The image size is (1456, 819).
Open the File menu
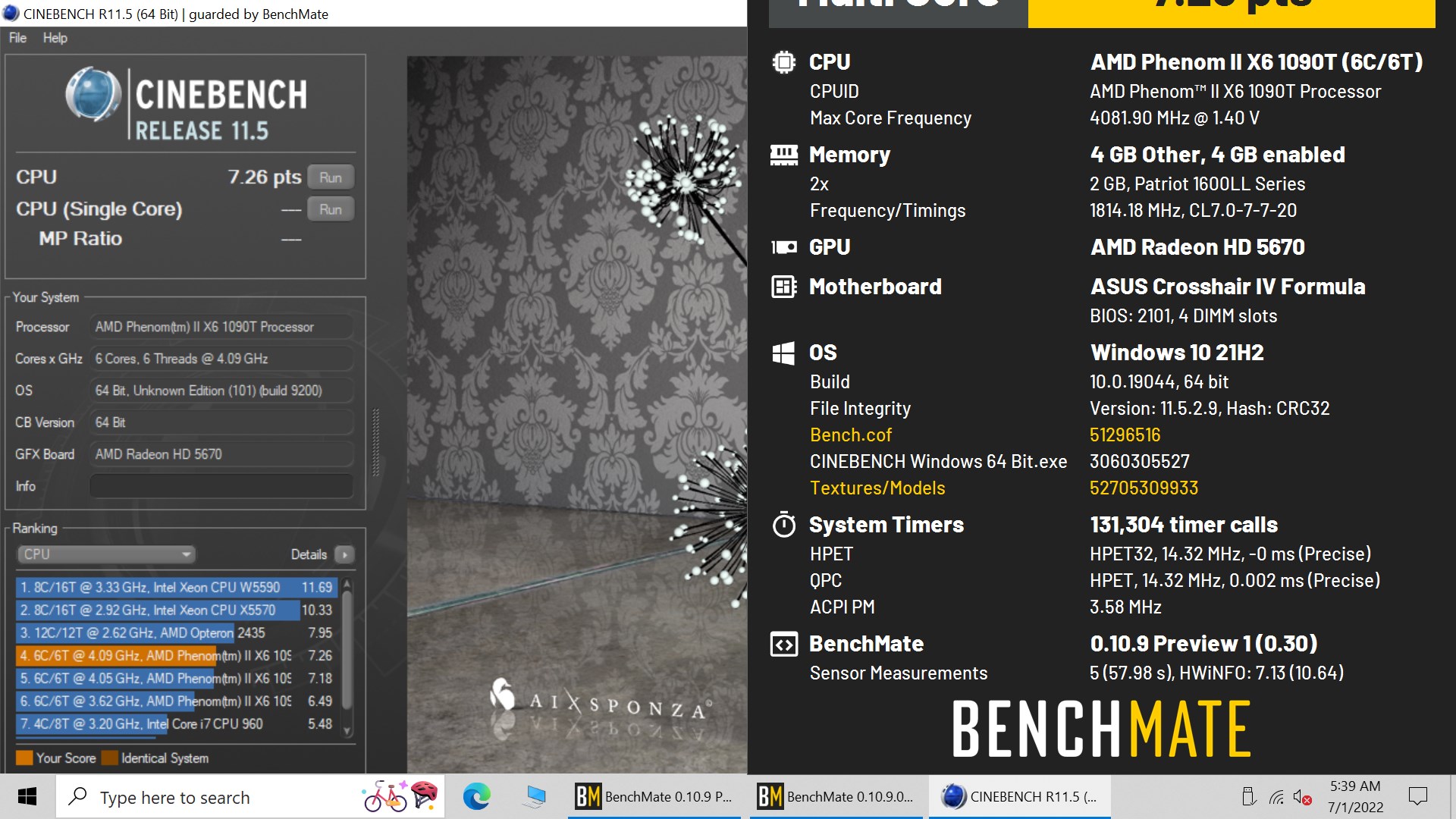click(17, 38)
